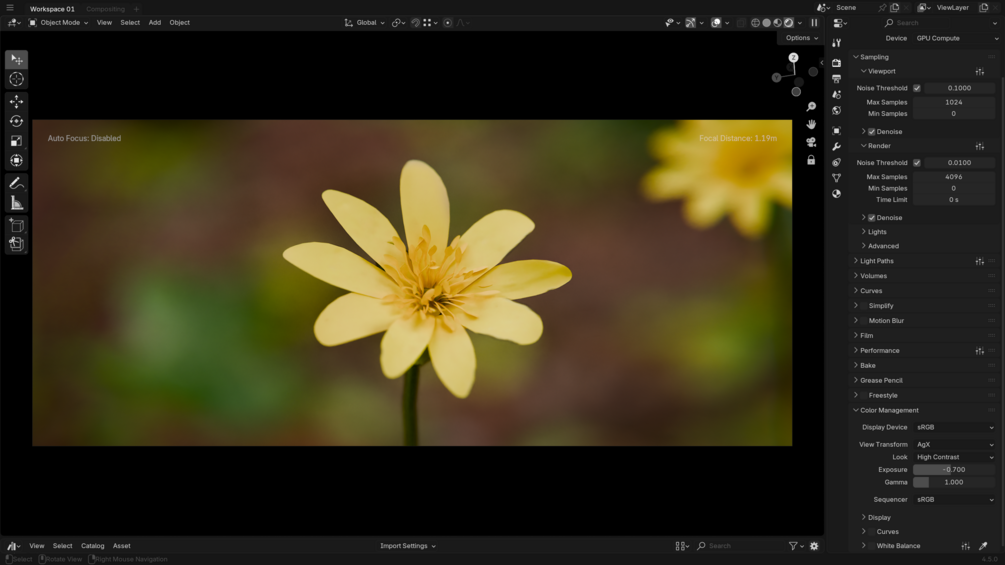This screenshot has width=1005, height=565.
Task: Open the Output properties tab
Action: click(x=836, y=79)
